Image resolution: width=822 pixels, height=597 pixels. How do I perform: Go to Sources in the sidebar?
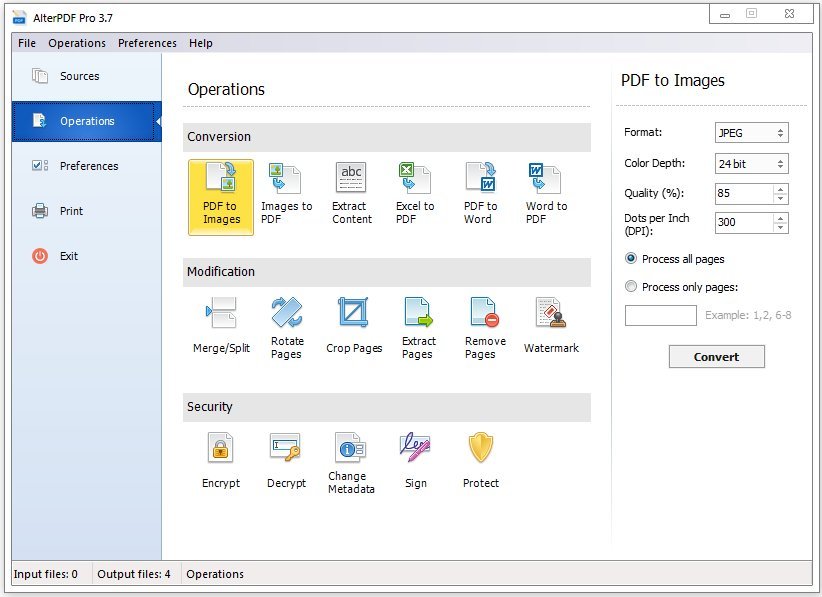(79, 76)
